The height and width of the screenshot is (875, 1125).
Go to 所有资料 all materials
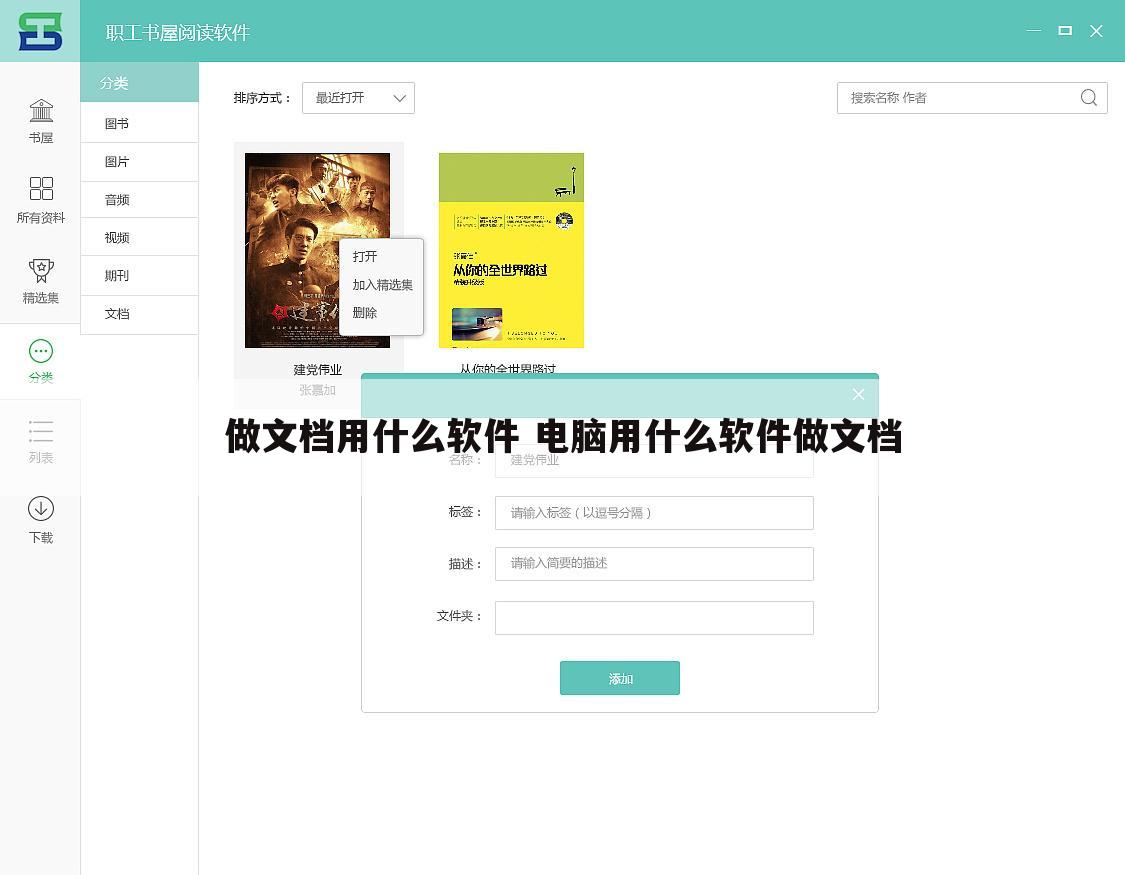(x=41, y=200)
